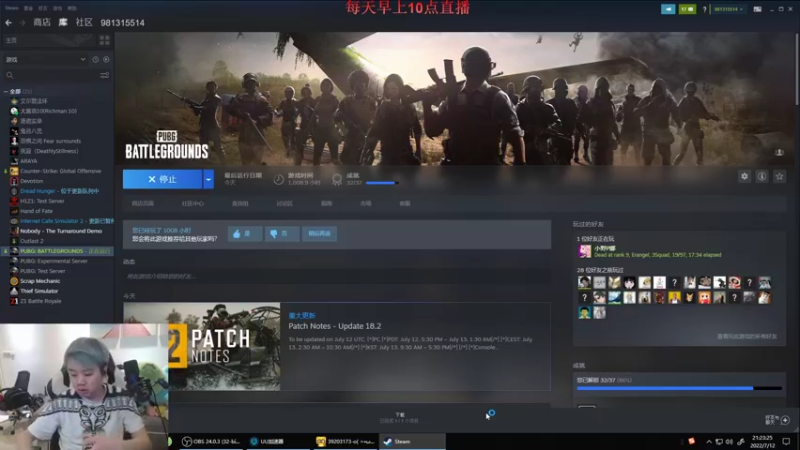
Task: Open the account name dropdown top right
Action: coord(728,9)
